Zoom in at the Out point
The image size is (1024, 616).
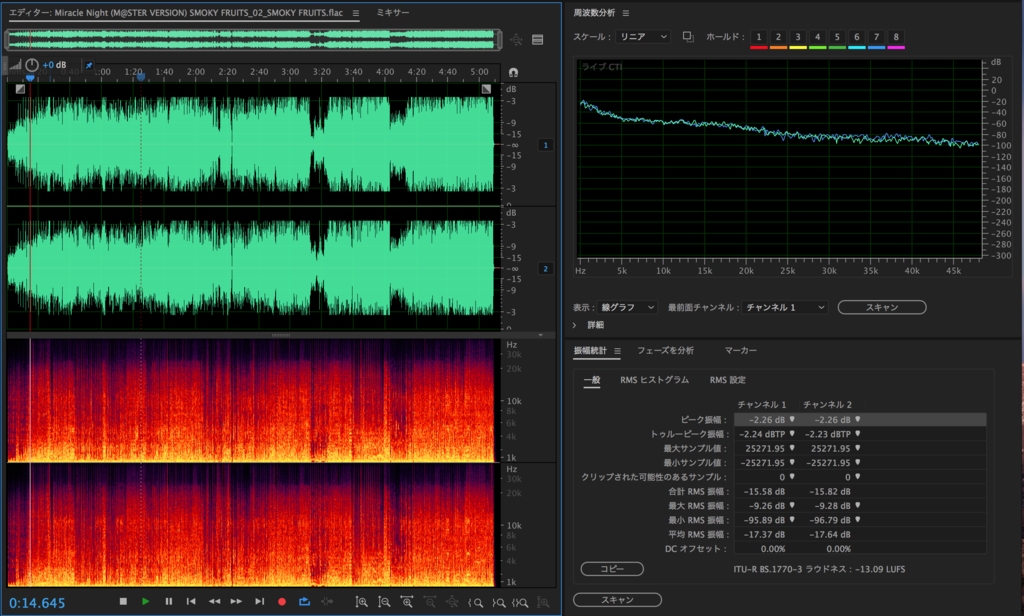(498, 602)
